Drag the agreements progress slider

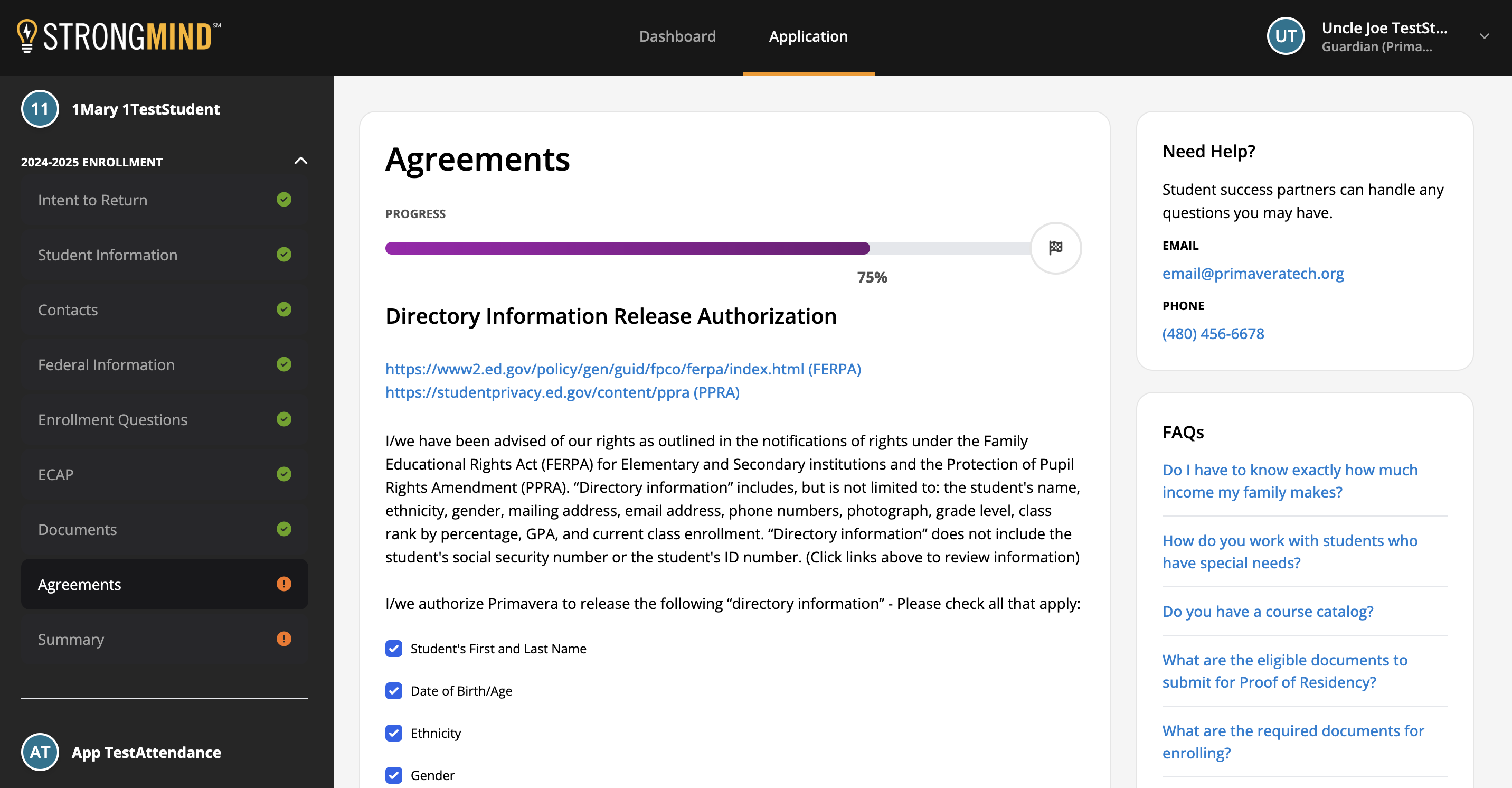tap(869, 248)
